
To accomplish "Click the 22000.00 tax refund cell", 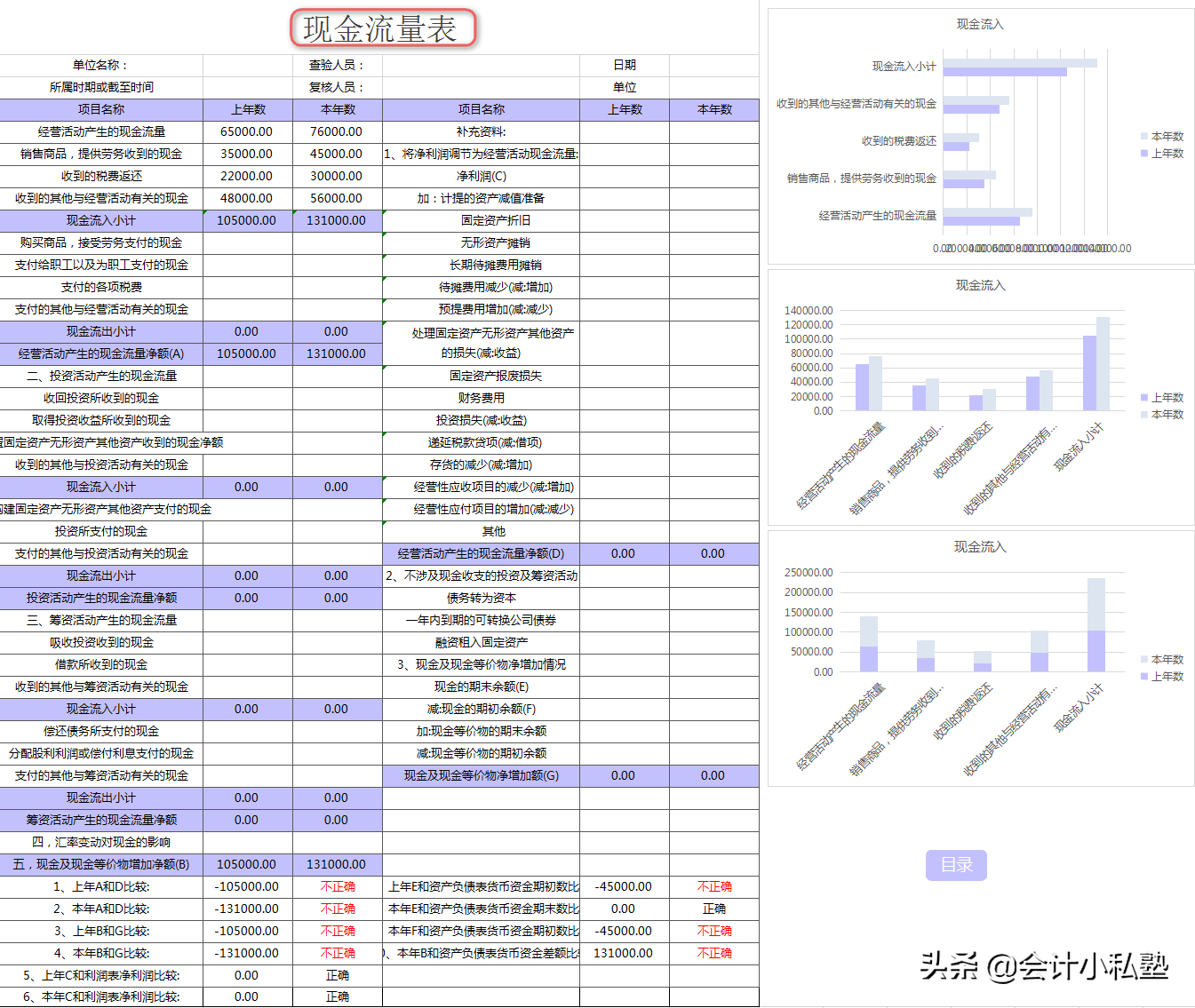I will 248,176.
